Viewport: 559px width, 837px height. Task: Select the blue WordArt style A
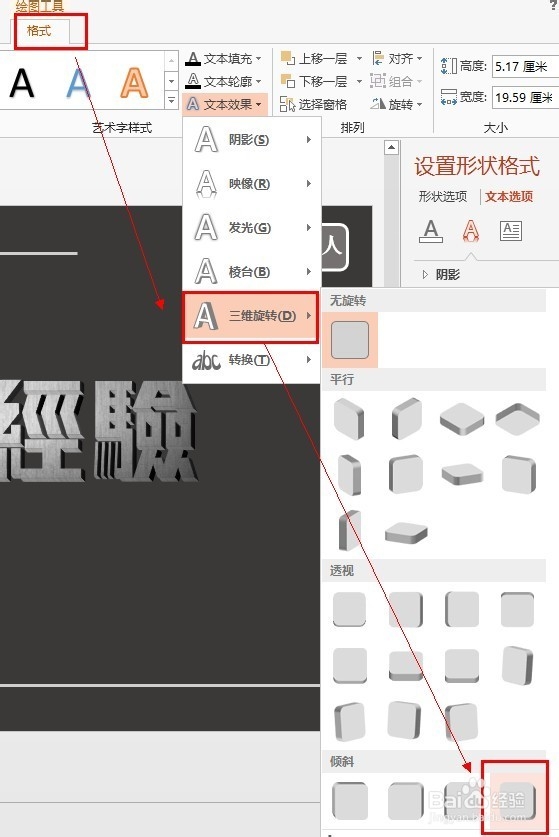click(x=78, y=83)
